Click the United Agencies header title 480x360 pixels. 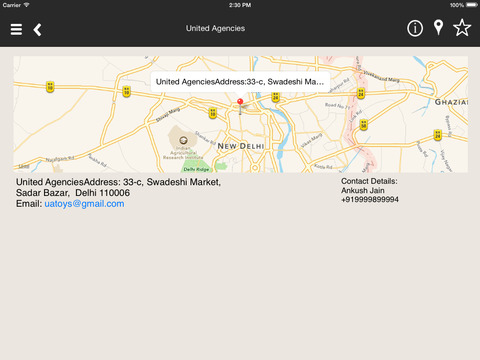click(x=215, y=28)
